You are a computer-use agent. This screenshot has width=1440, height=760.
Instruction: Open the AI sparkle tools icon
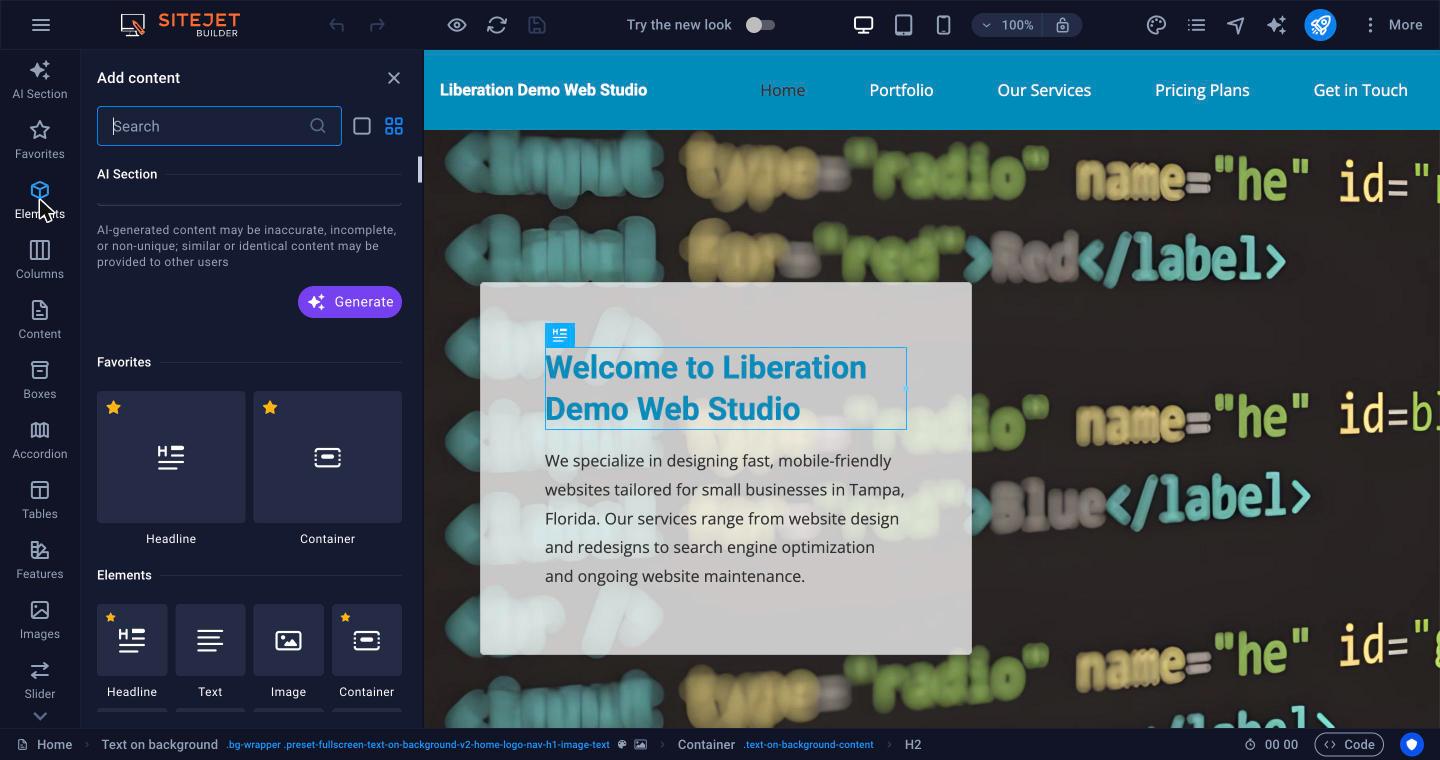[x=1276, y=25]
